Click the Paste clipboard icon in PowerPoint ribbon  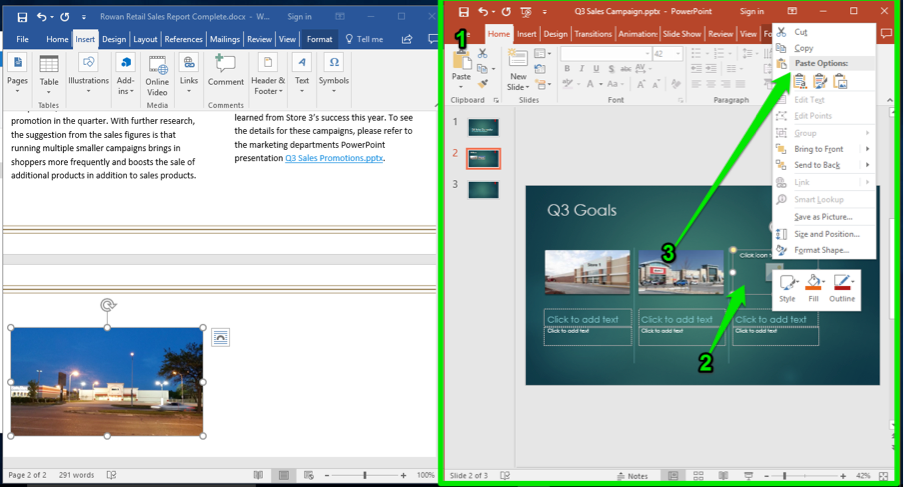461,58
